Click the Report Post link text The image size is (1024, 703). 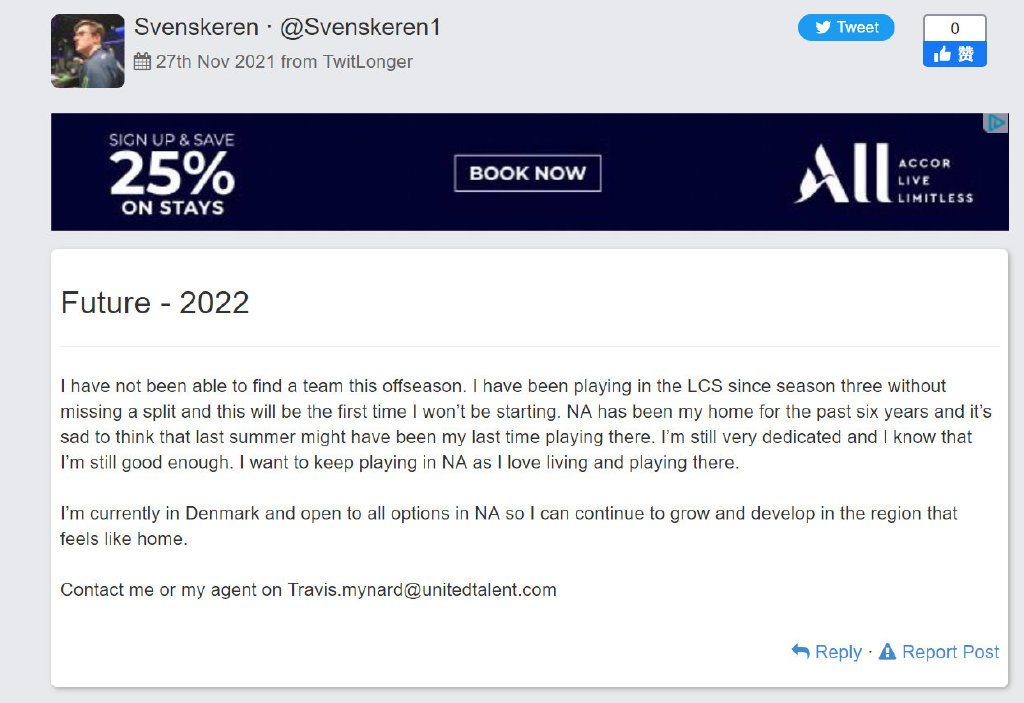pos(950,652)
